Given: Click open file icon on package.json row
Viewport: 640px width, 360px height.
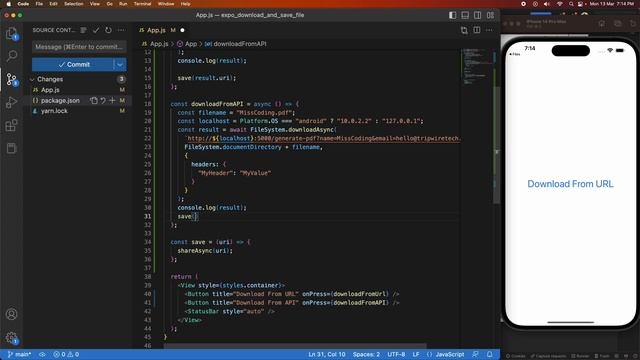Looking at the screenshot, I should click(94, 100).
